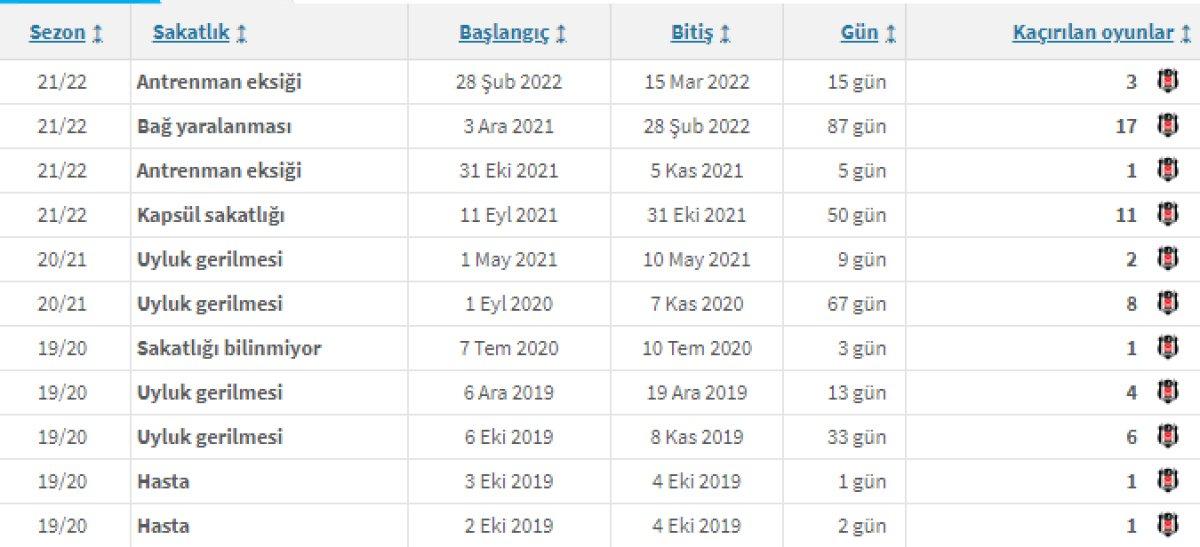Viewport: 1200px width, 547px height.
Task: Select the 87 gün duration cell
Action: tap(856, 126)
